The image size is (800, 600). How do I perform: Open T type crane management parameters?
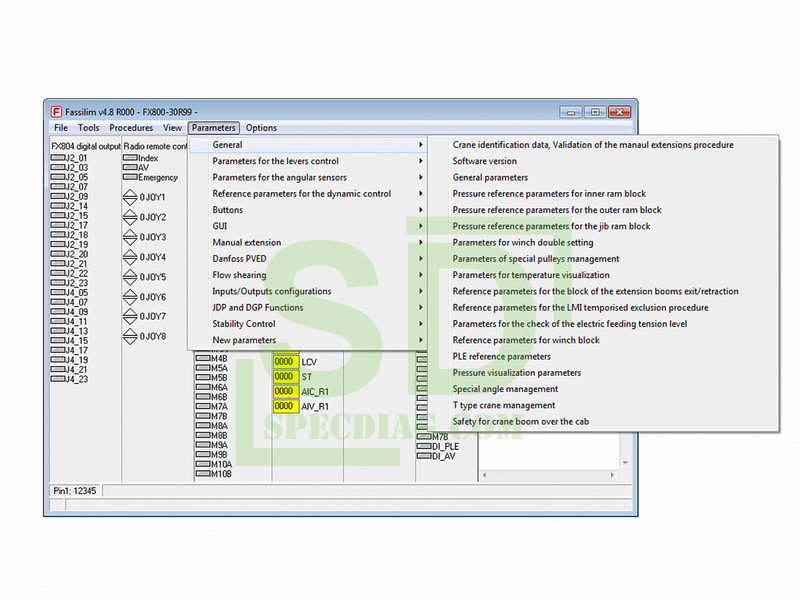click(x=504, y=405)
